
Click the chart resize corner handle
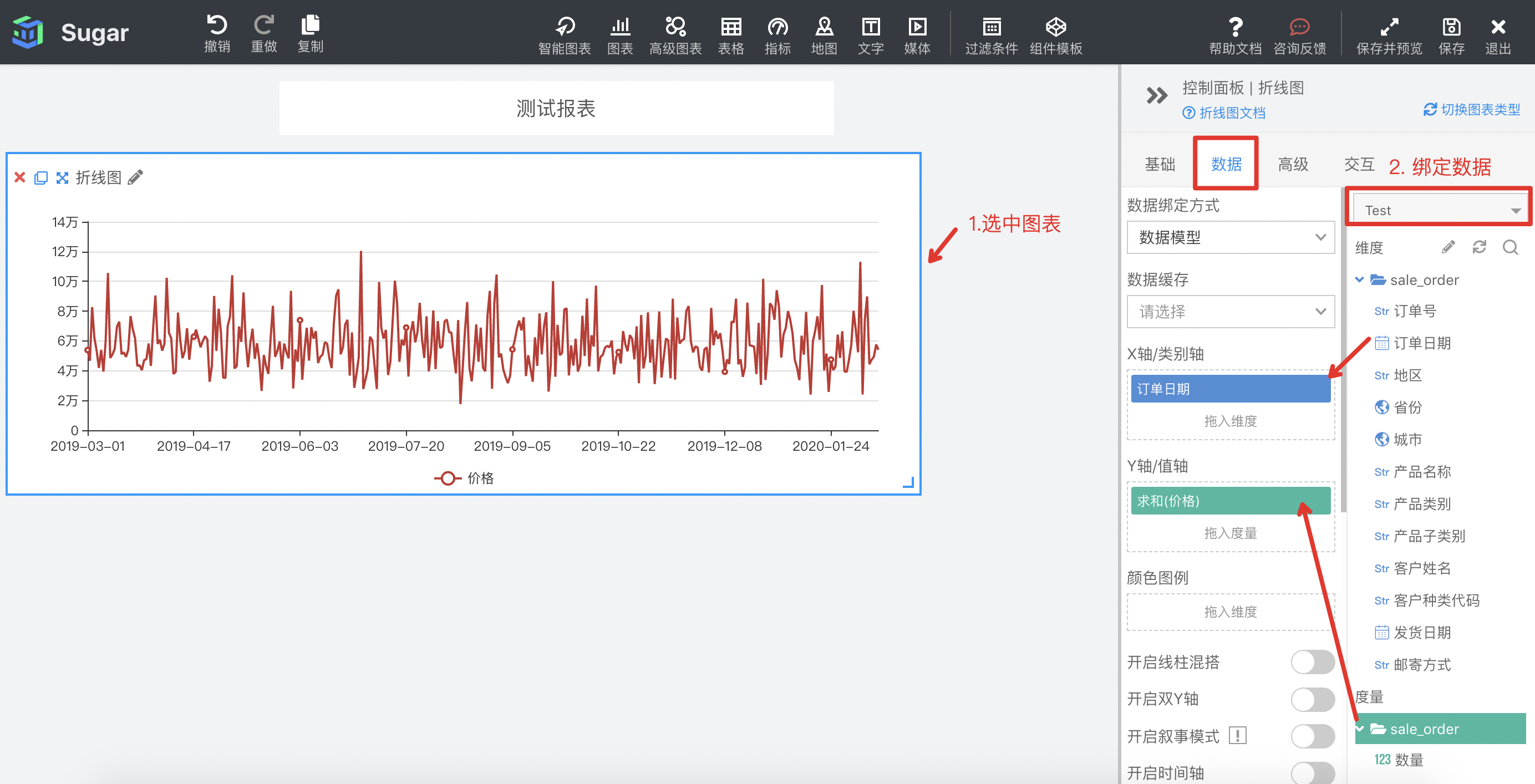[909, 482]
